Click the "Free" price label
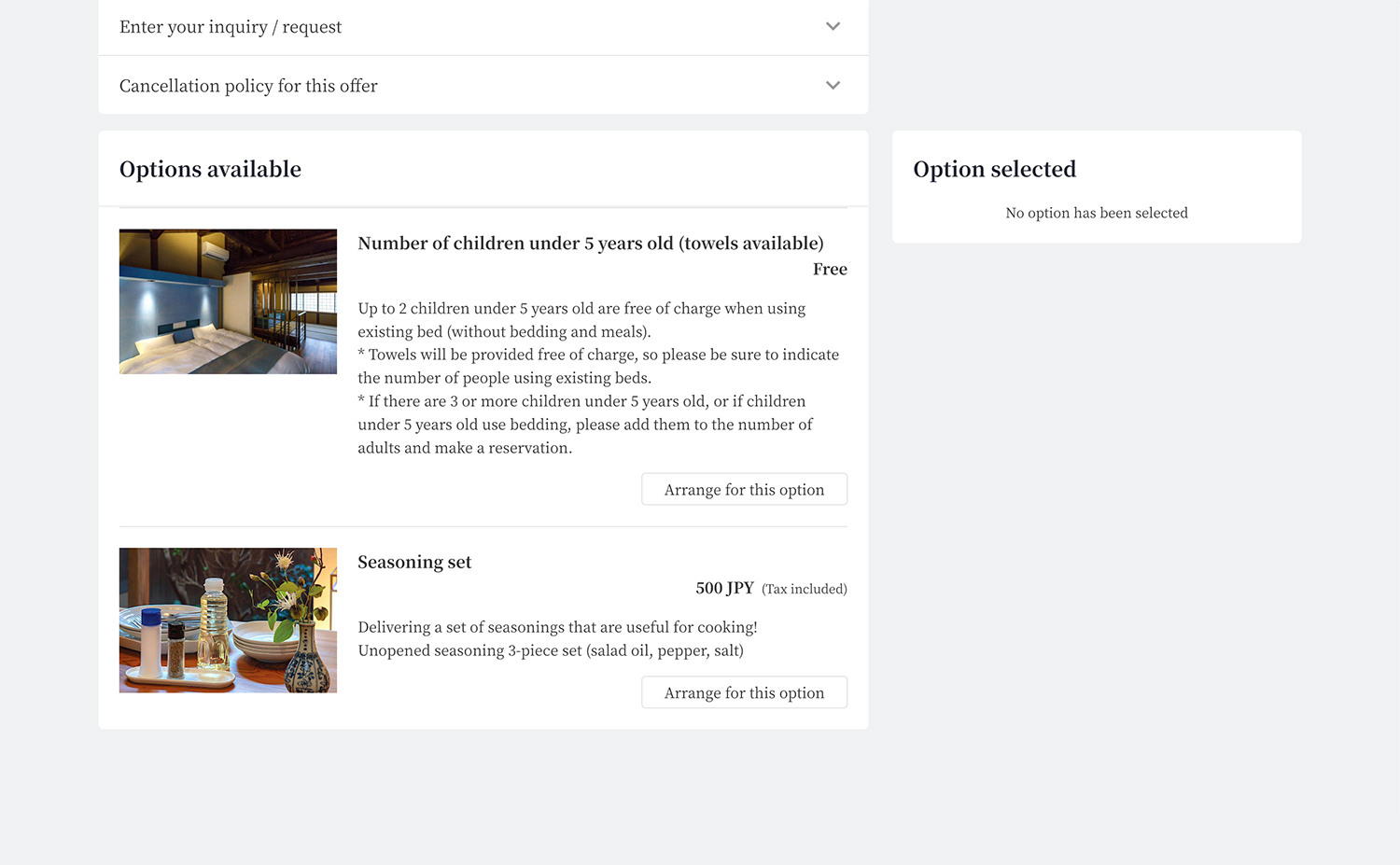The height and width of the screenshot is (865, 1400). tap(830, 269)
